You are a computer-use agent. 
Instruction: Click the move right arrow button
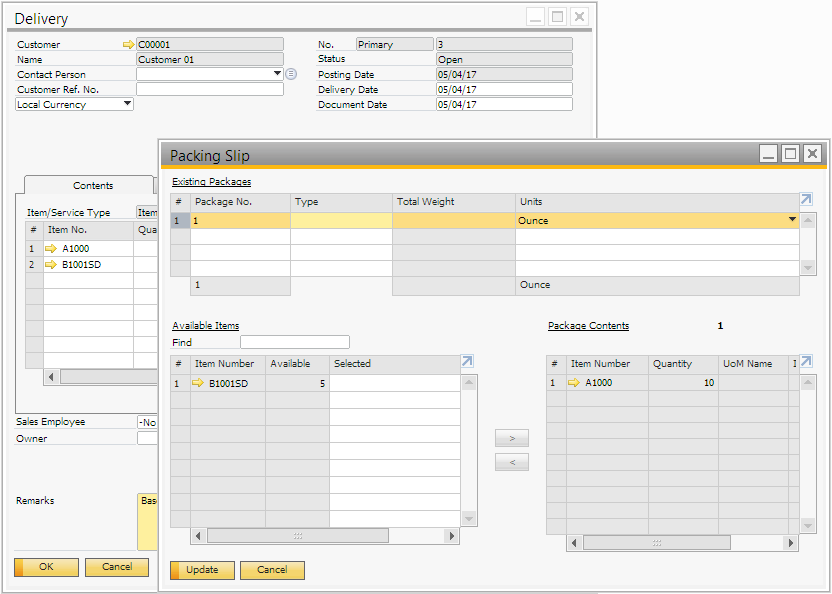point(512,439)
